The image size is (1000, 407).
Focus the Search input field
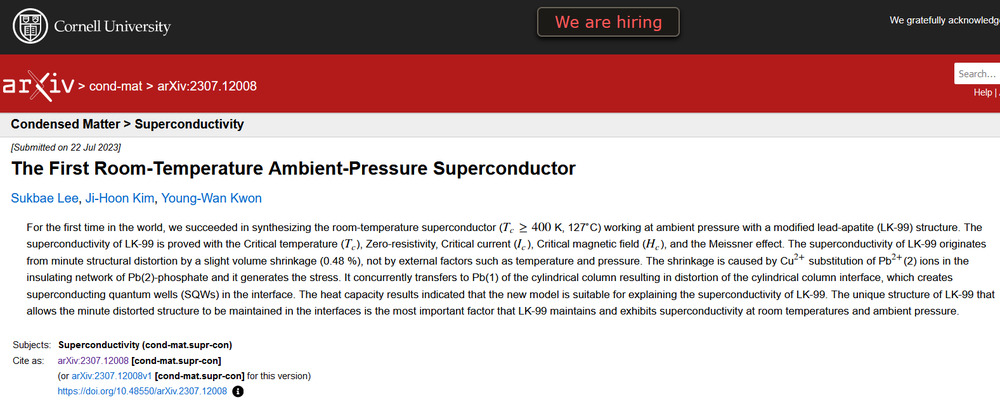point(977,73)
